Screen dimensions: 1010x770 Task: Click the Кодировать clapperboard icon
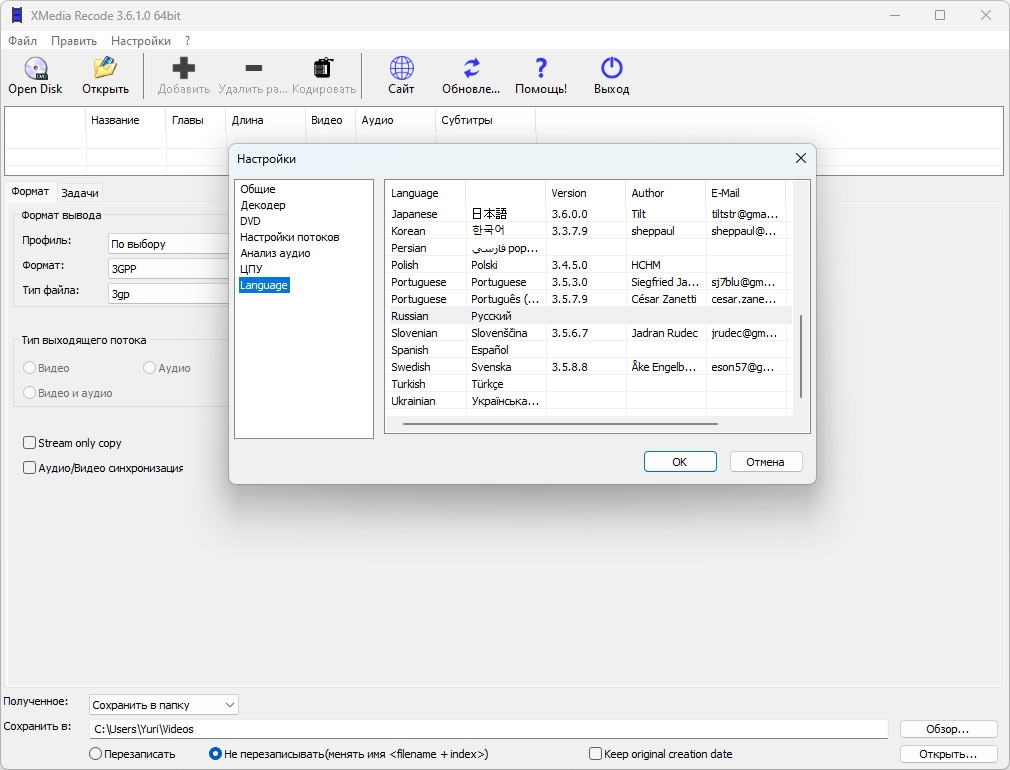tap(324, 69)
